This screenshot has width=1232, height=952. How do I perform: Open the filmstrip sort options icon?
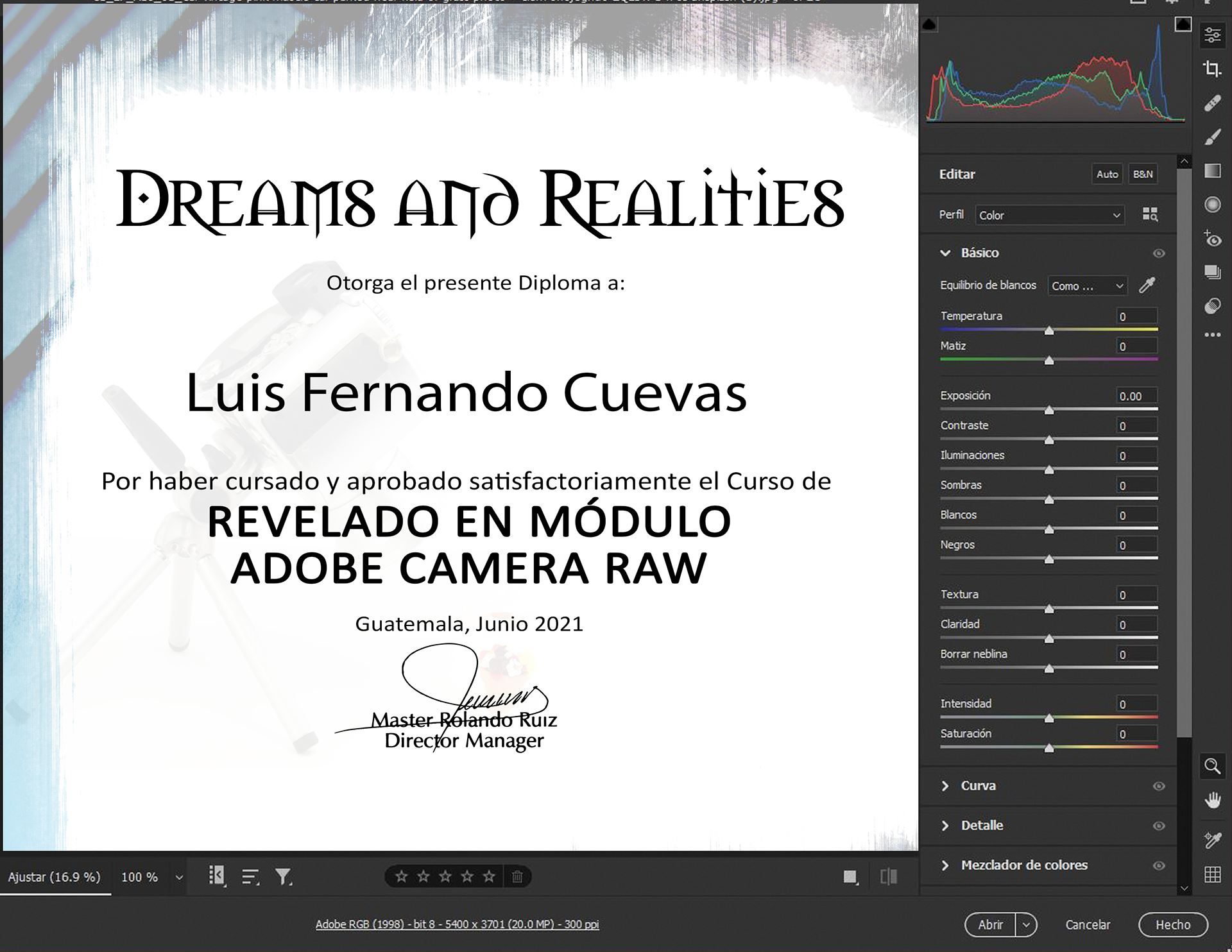(x=250, y=877)
